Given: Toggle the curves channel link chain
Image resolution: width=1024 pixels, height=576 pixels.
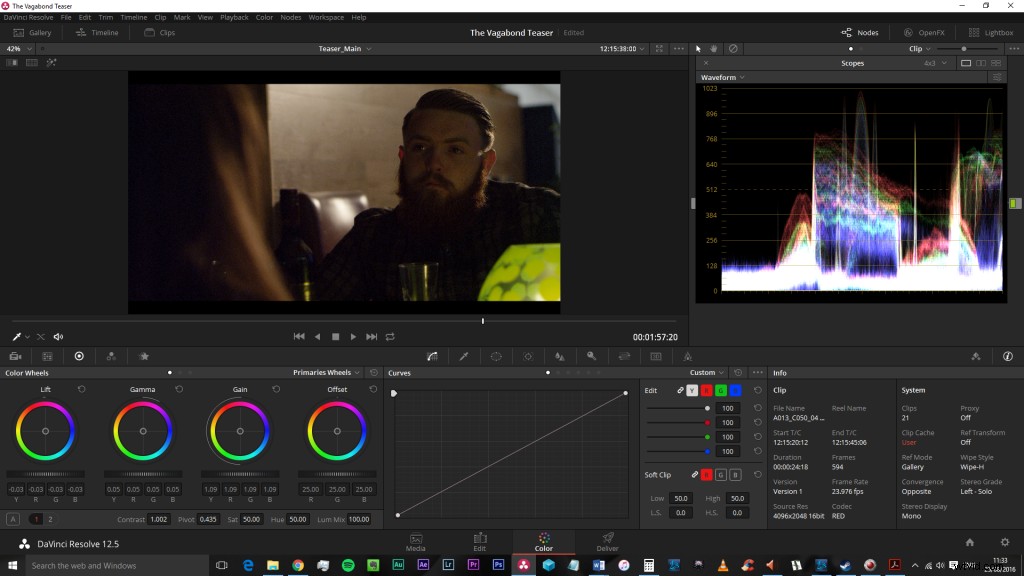Looking at the screenshot, I should click(x=680, y=391).
